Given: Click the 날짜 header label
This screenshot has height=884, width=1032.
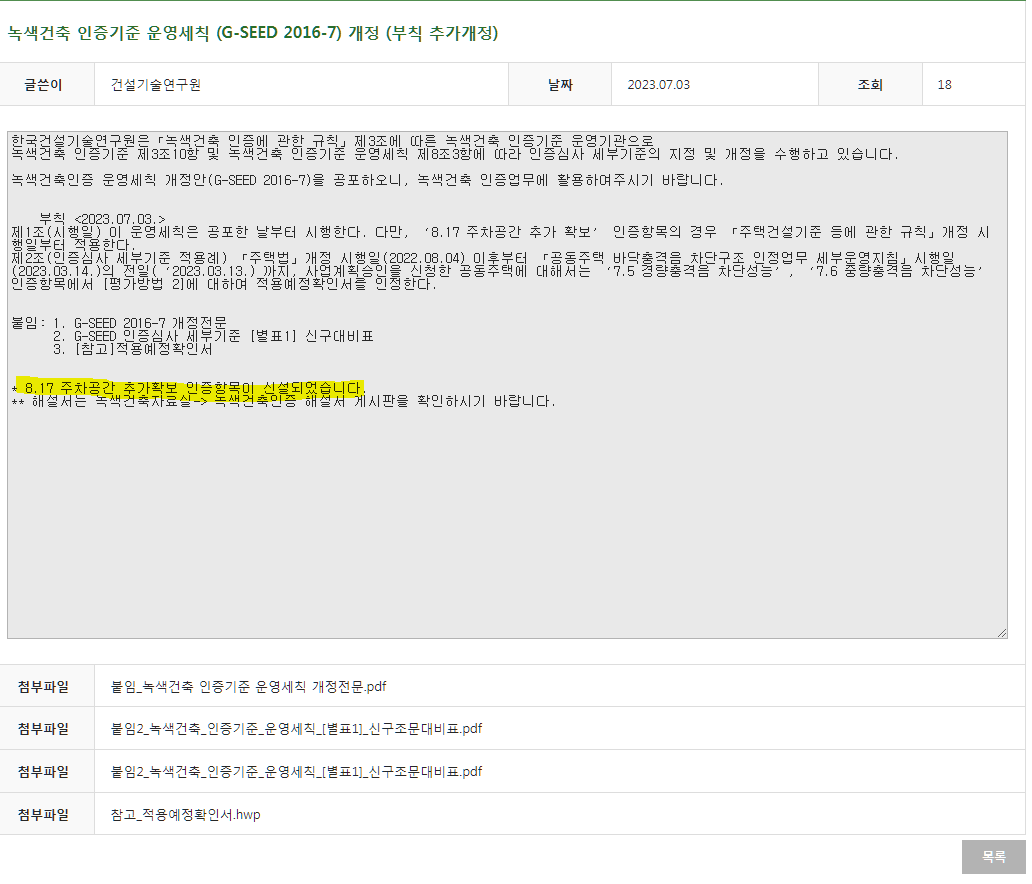Looking at the screenshot, I should pyautogui.click(x=560, y=85).
